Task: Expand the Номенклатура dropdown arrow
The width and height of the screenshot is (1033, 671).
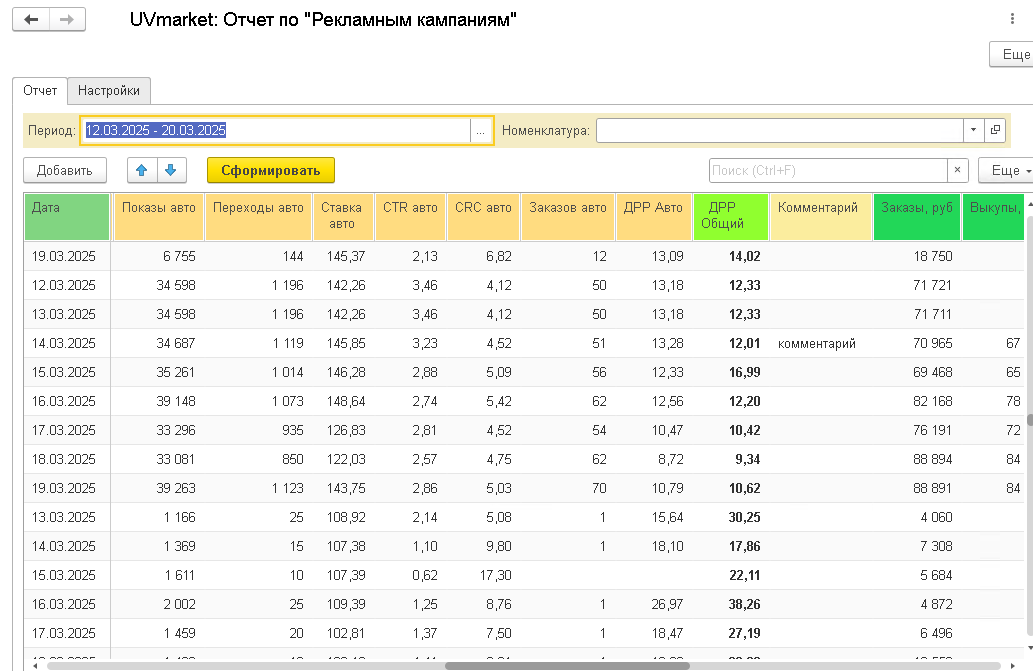Action: [974, 130]
